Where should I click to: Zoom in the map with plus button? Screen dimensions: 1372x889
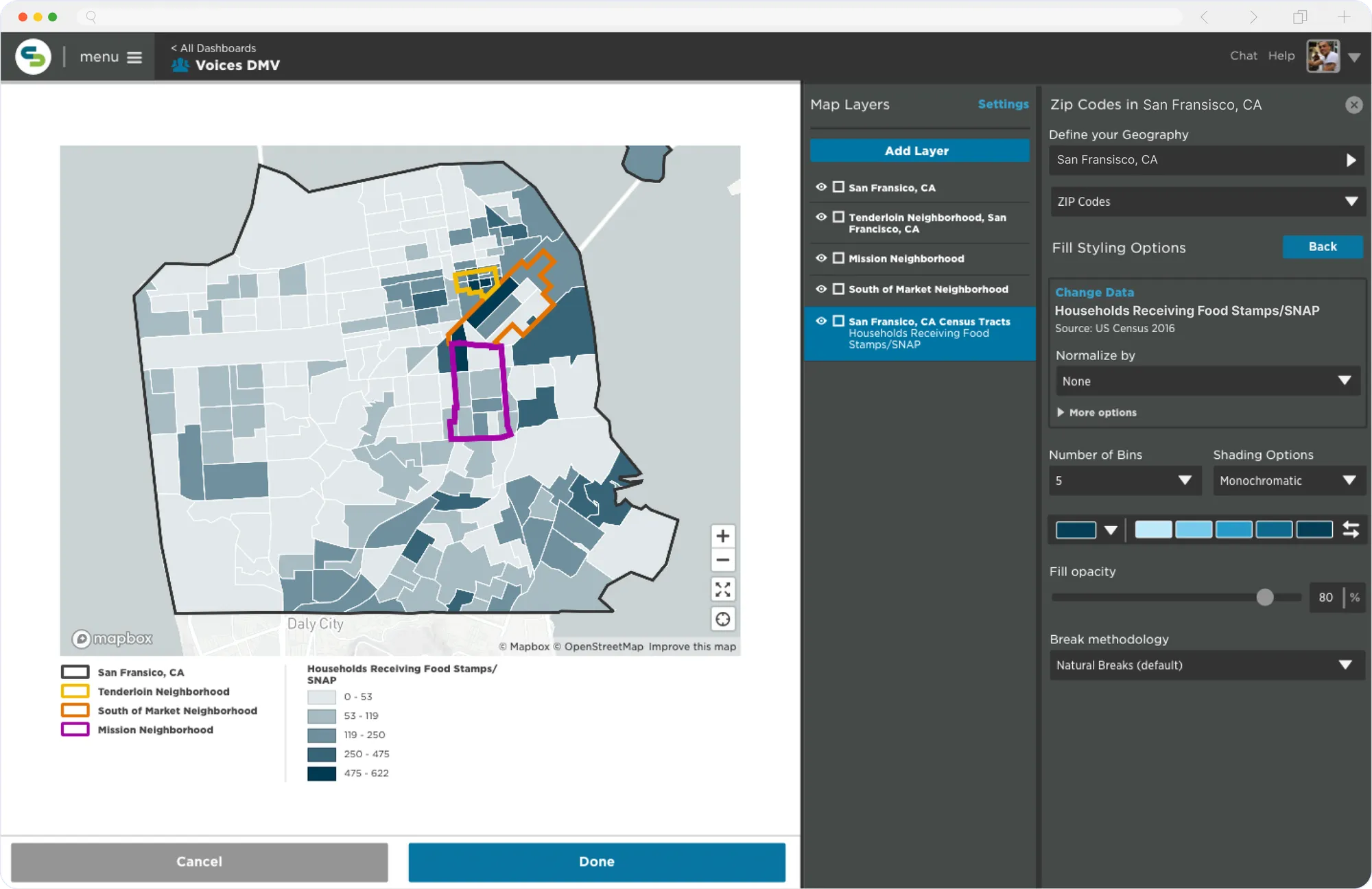pos(722,536)
